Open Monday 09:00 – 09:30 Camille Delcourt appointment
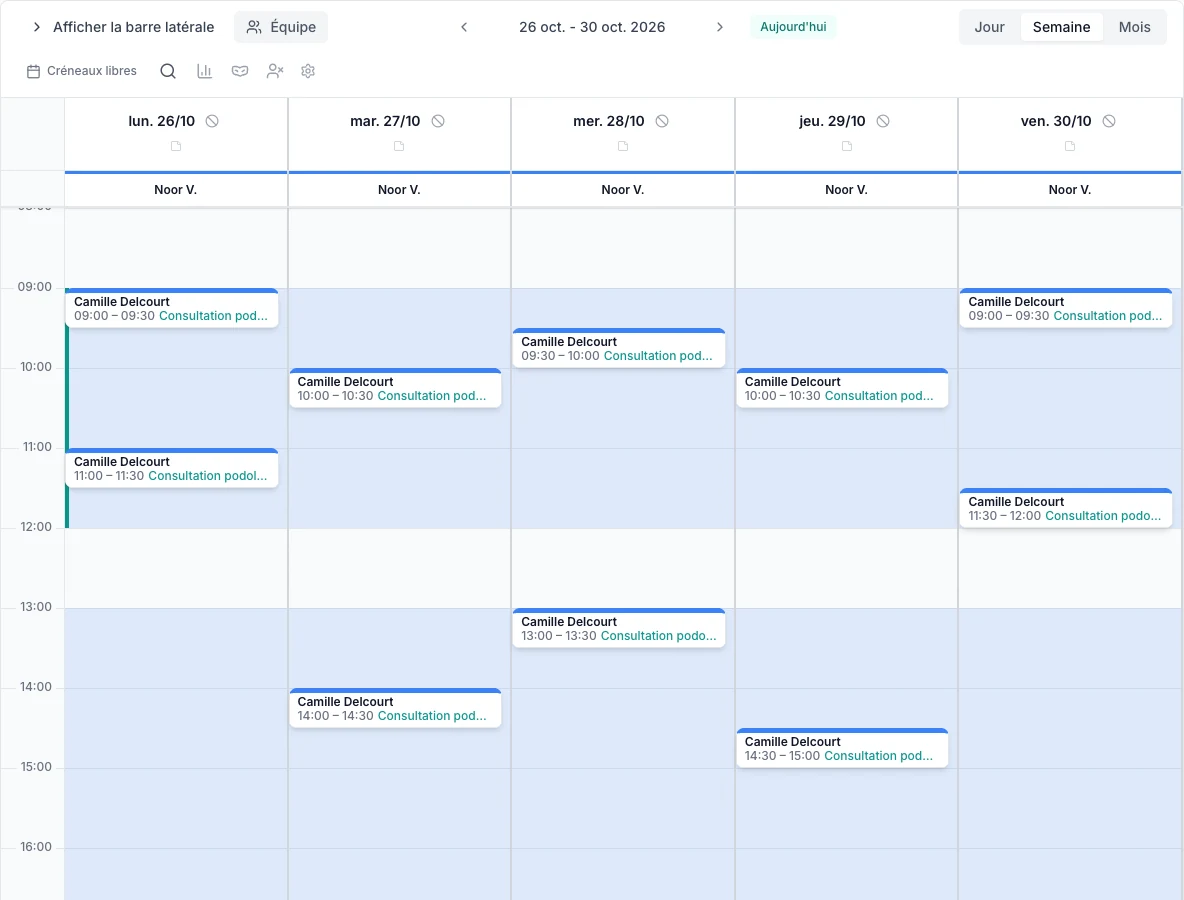1184x900 pixels. pyautogui.click(x=172, y=308)
